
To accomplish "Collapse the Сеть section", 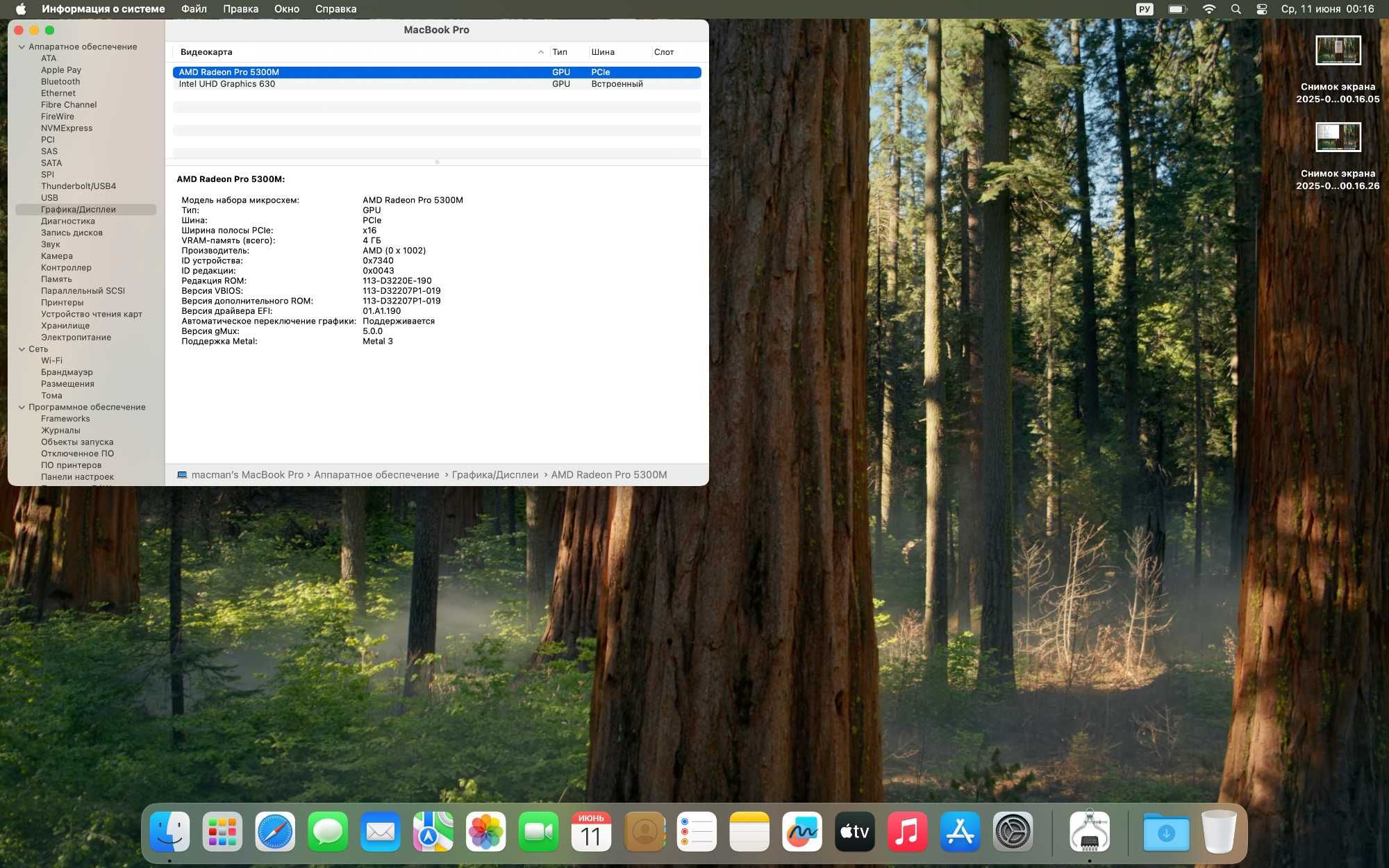I will click(22, 349).
